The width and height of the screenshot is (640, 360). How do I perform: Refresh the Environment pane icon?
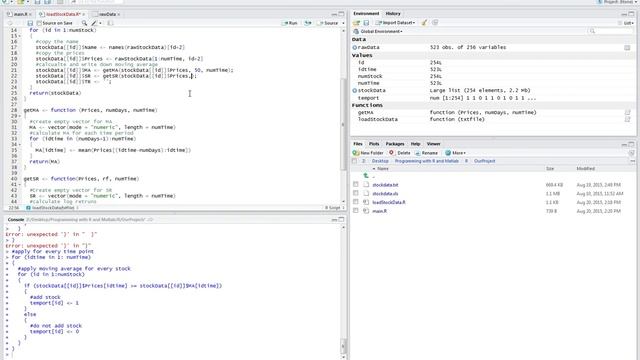tap(435, 23)
